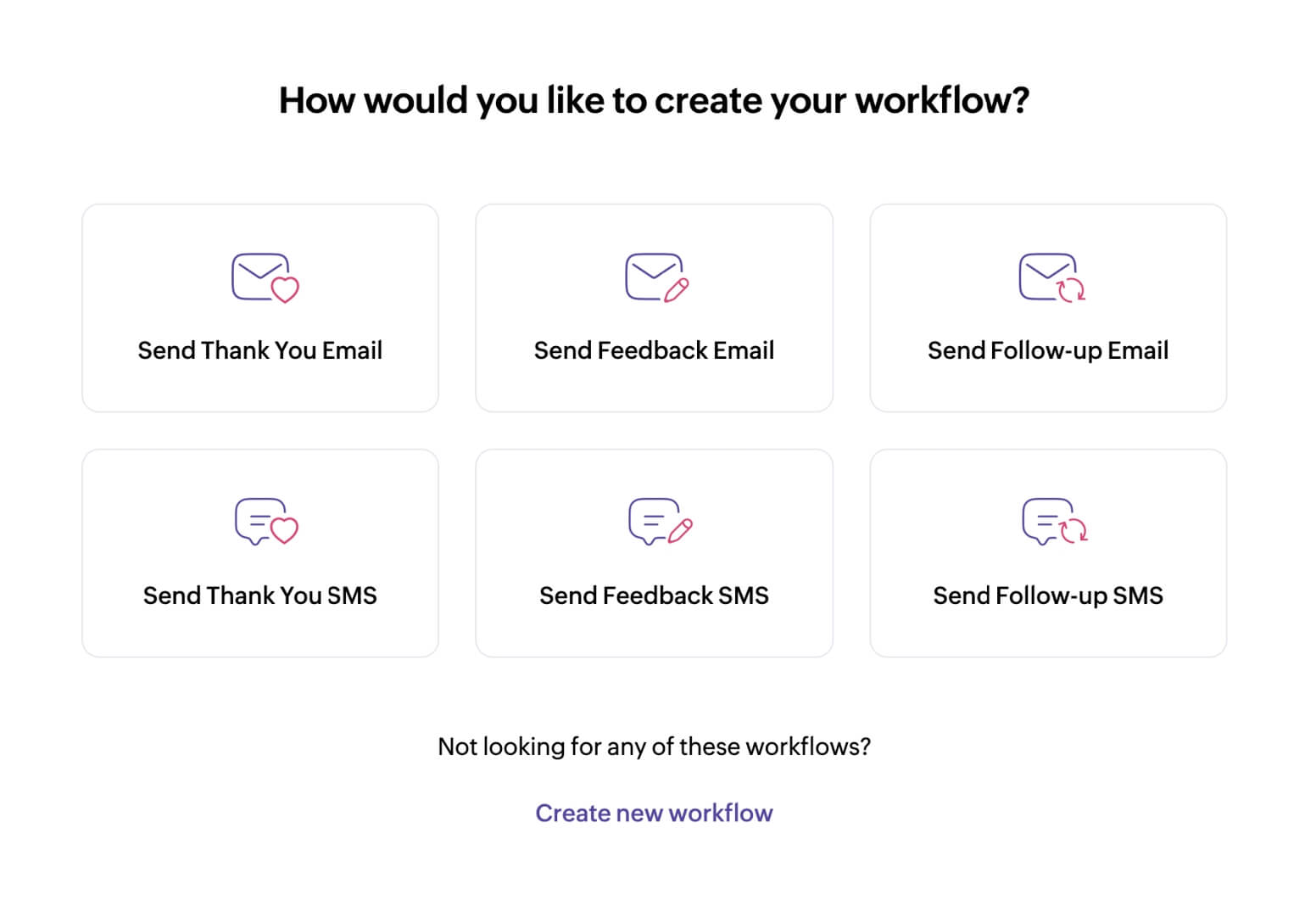Click the chat-bubble-with-refresh Follow-up SMS icon
Viewport: 1316px width, 906px height.
pos(1054,522)
